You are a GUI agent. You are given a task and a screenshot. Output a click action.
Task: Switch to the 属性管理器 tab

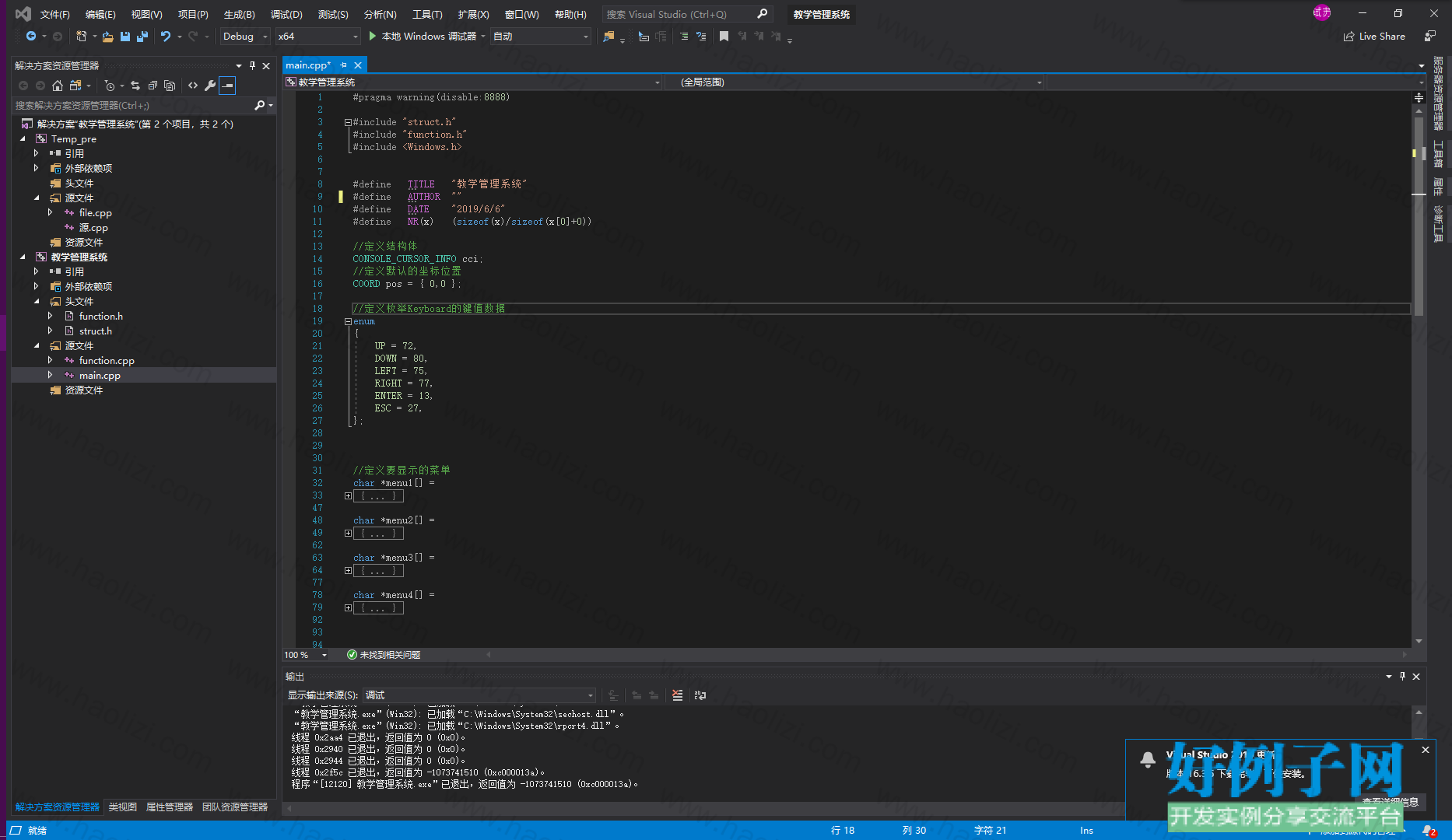[x=170, y=807]
